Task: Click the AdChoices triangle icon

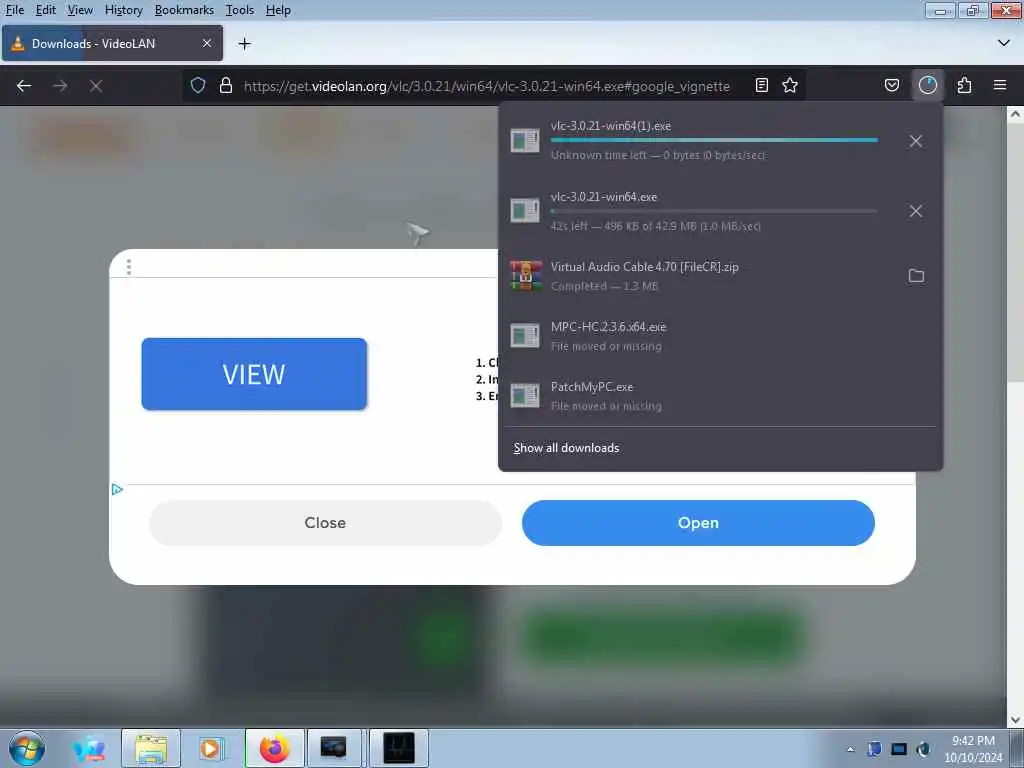Action: 117,489
